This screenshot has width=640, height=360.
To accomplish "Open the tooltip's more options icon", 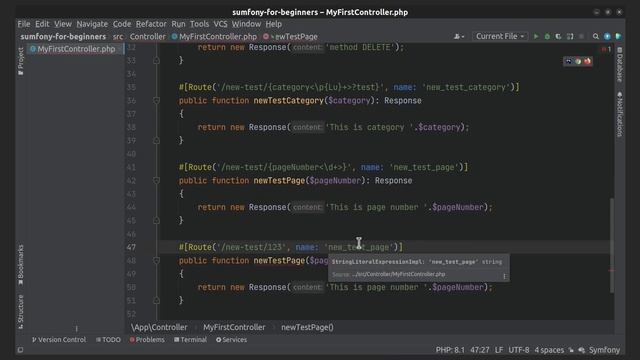I will point(505,276).
